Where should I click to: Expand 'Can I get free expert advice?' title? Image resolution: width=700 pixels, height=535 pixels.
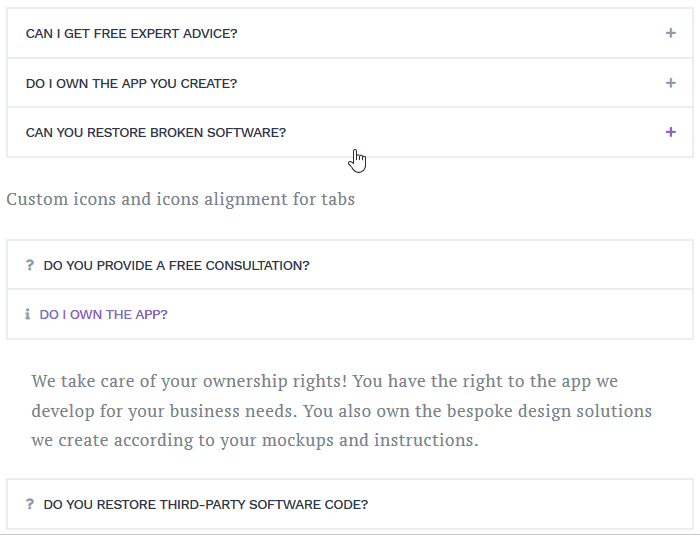point(131,33)
